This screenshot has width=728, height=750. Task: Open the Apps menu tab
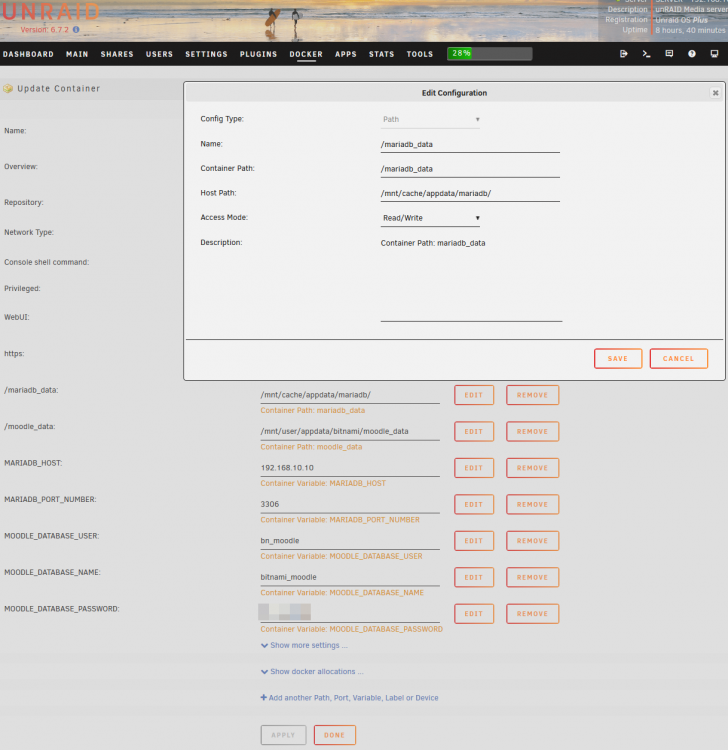tap(346, 54)
